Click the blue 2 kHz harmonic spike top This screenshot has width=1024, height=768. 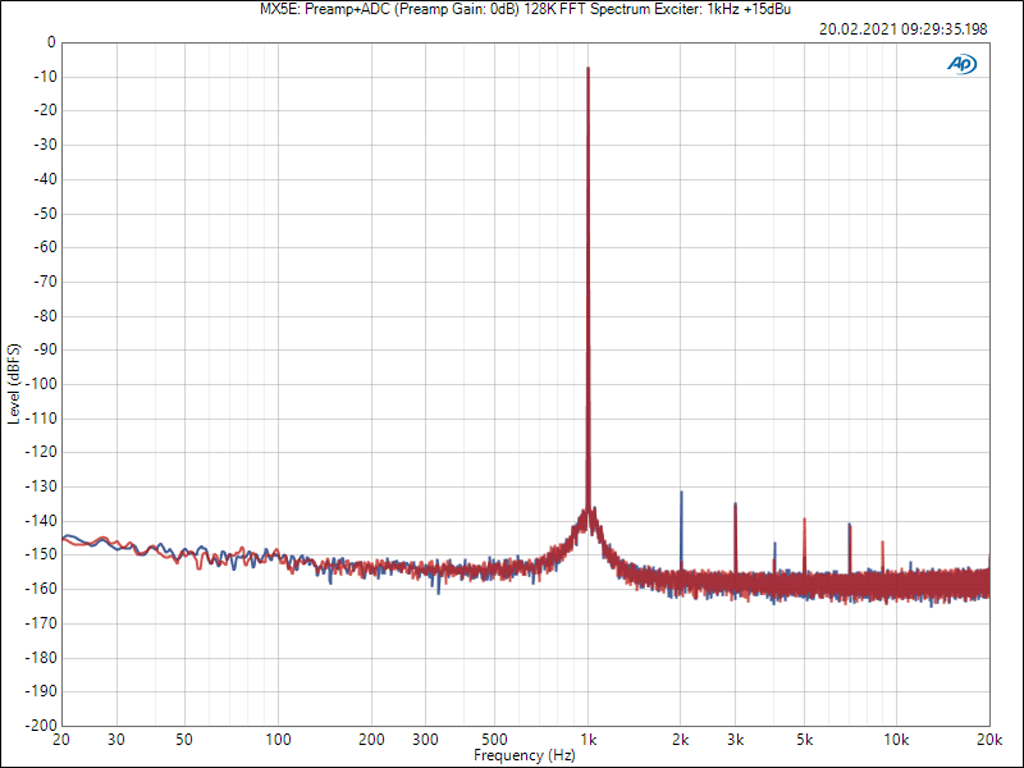(x=681, y=493)
